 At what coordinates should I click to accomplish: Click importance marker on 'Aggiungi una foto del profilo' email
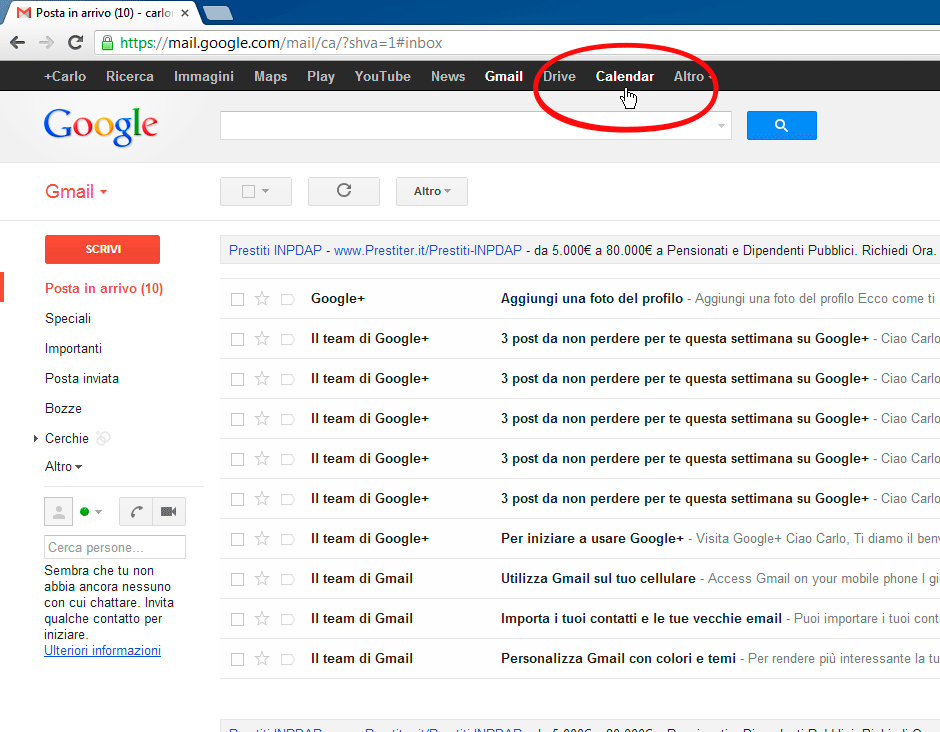point(288,299)
